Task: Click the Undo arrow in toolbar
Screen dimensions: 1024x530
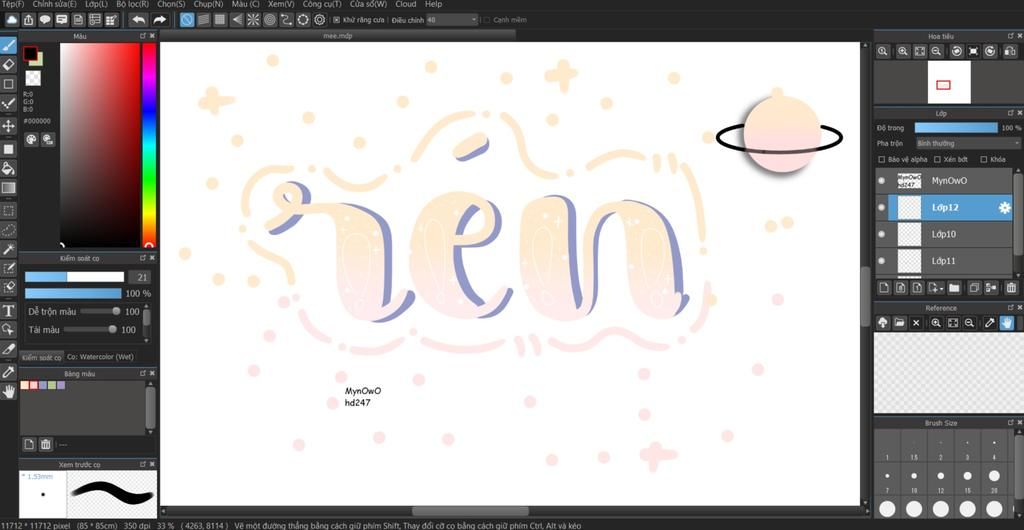Action: click(137, 20)
